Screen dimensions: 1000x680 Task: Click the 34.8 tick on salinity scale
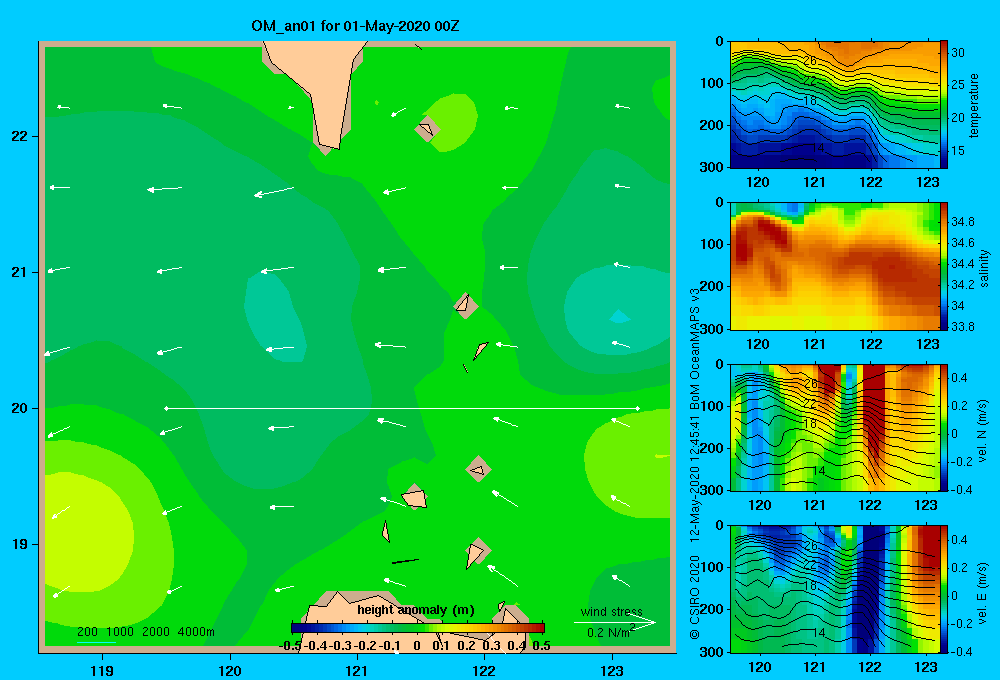(x=962, y=221)
